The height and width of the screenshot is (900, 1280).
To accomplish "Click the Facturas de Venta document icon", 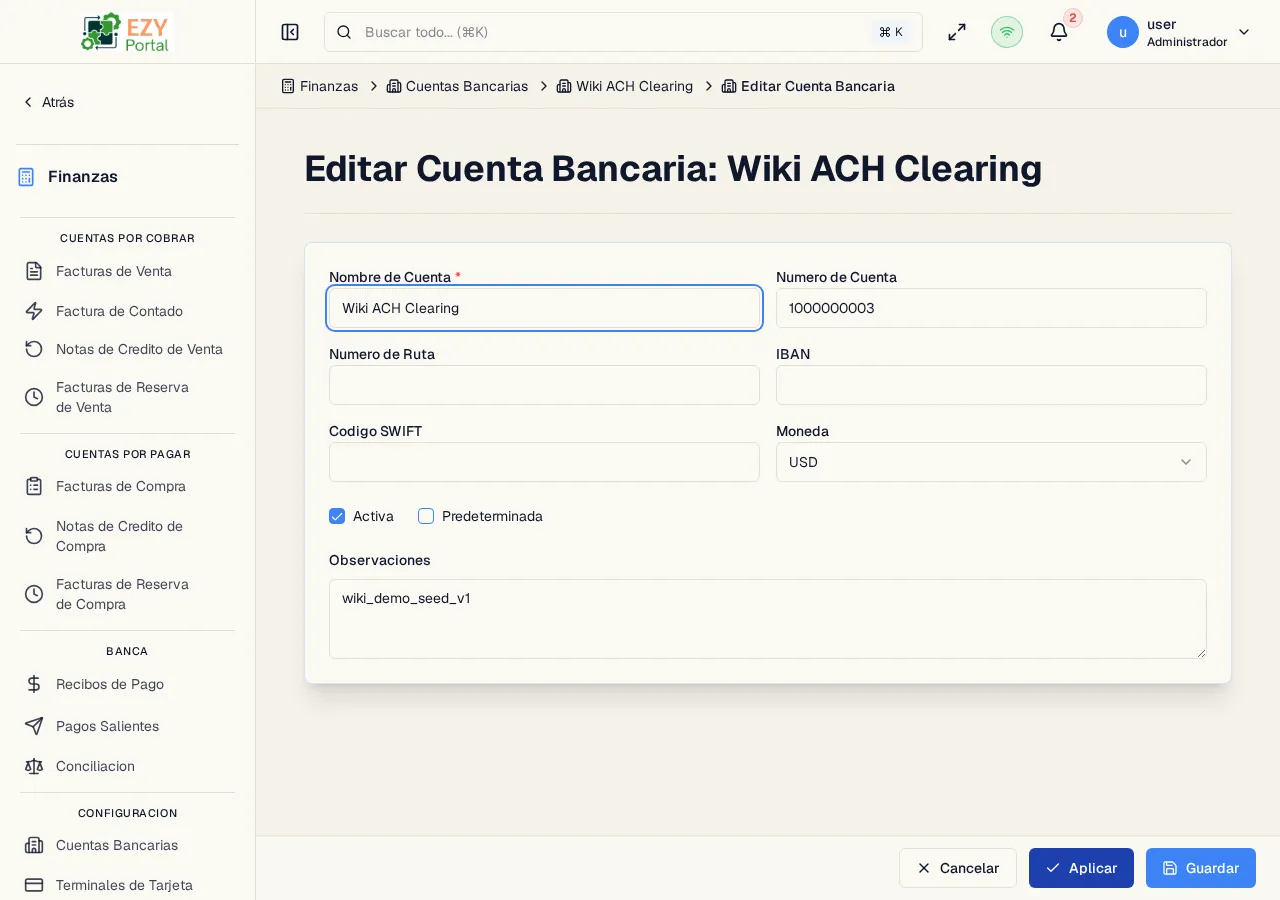I will [x=34, y=271].
